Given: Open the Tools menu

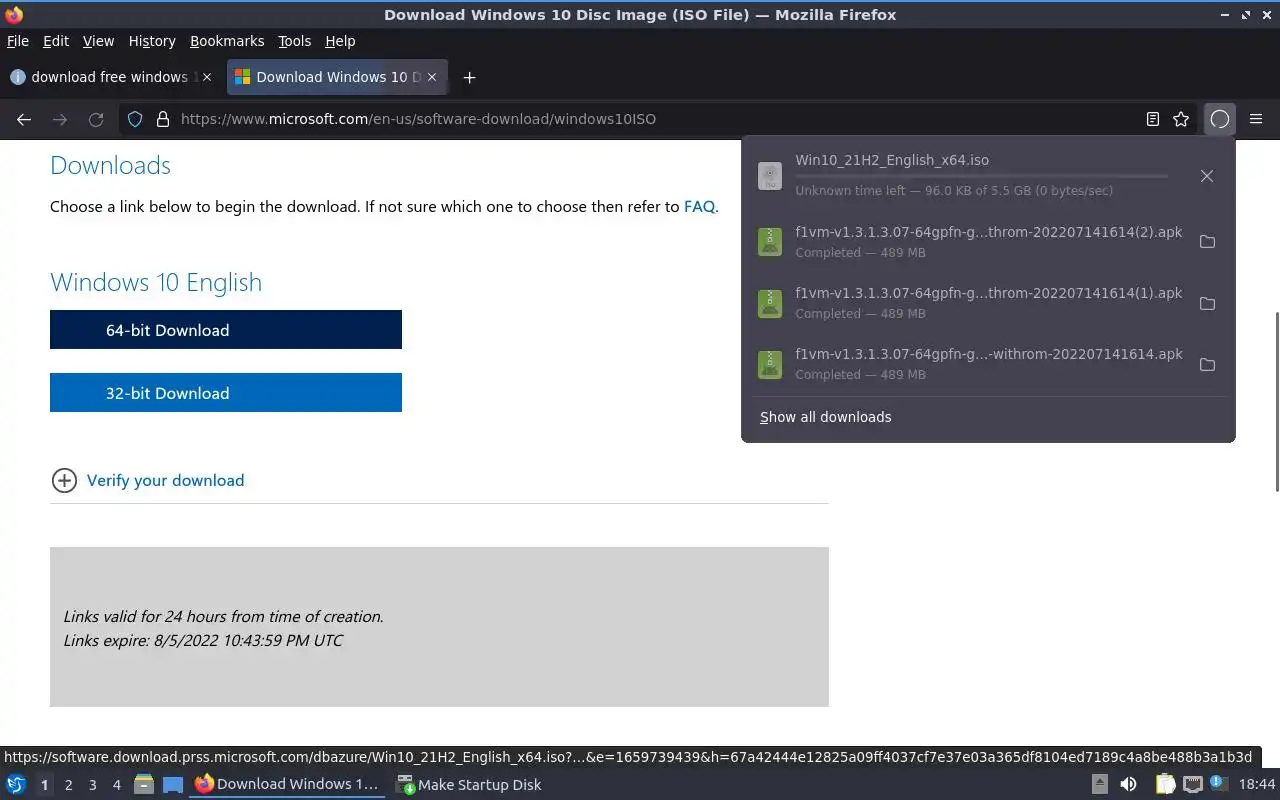Looking at the screenshot, I should 294,41.
